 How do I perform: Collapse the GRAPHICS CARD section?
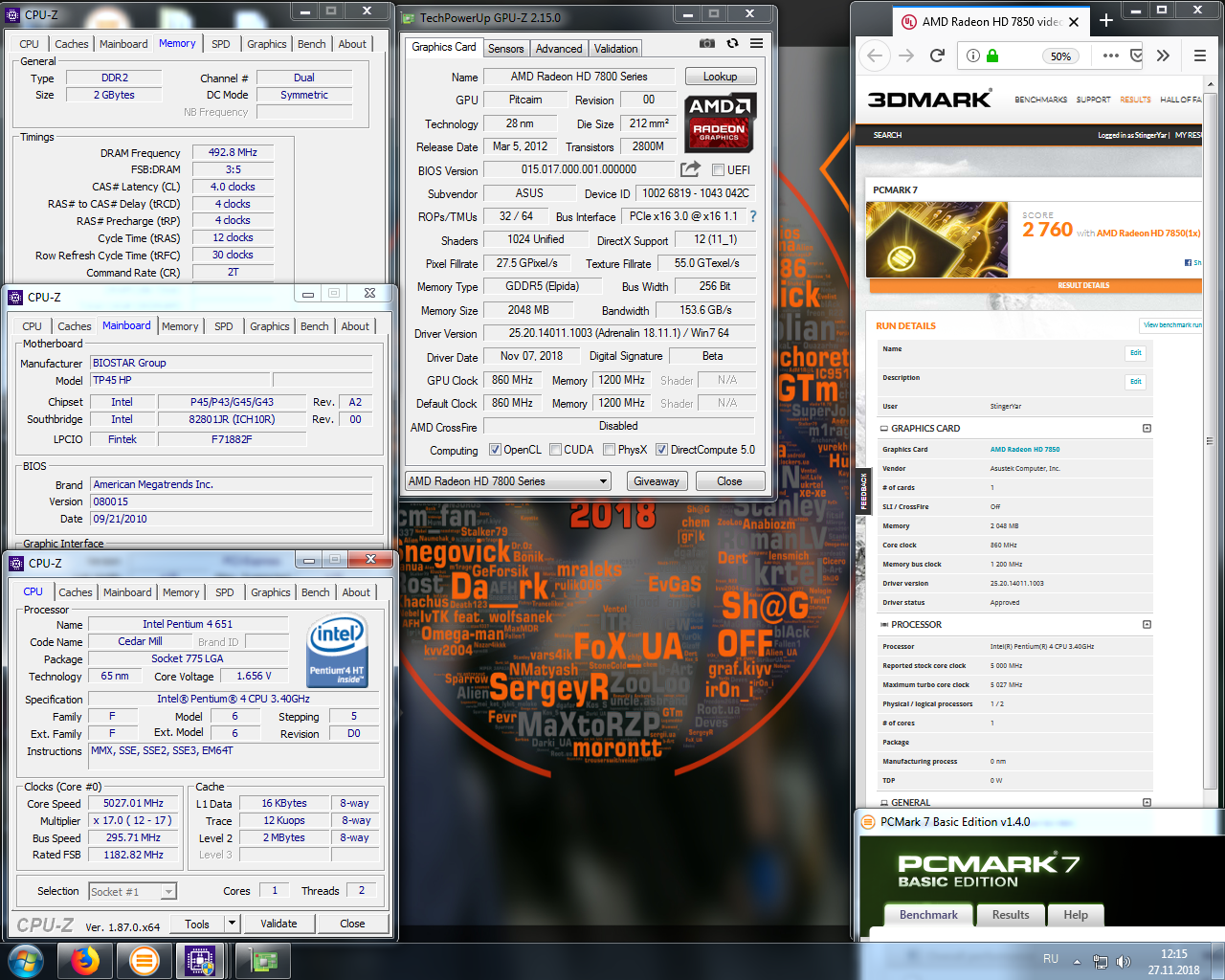[1147, 429]
